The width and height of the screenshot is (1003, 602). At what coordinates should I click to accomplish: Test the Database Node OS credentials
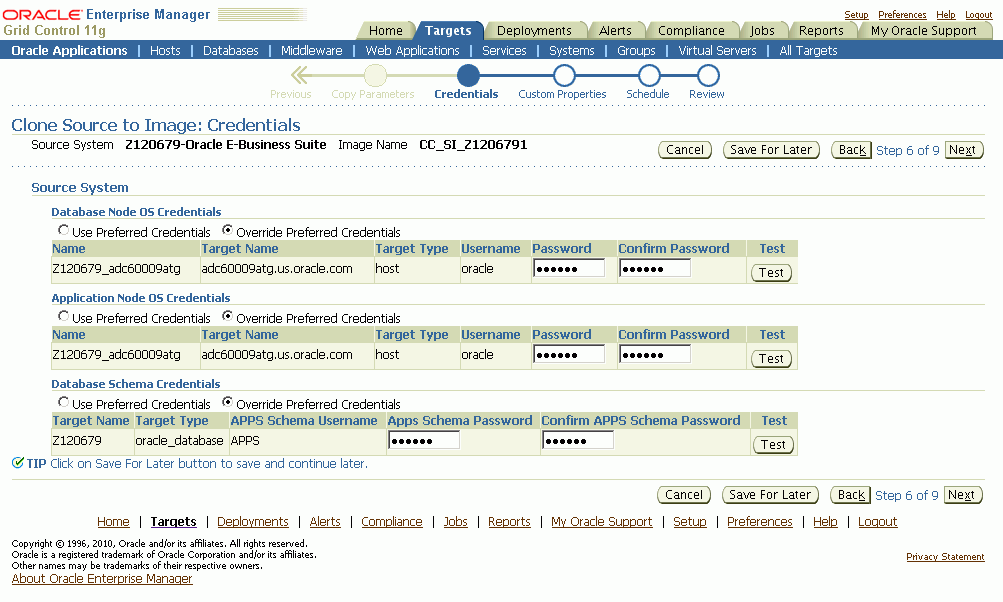click(771, 273)
